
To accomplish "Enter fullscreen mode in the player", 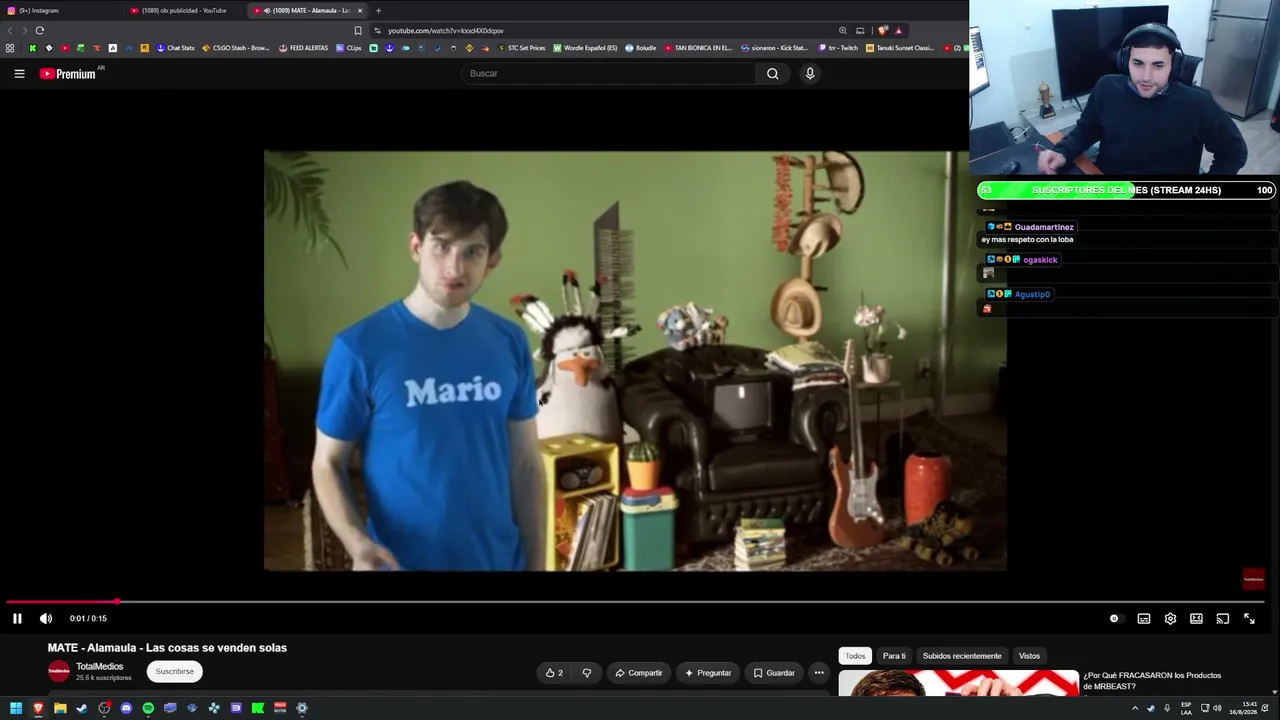I will (x=1249, y=619).
